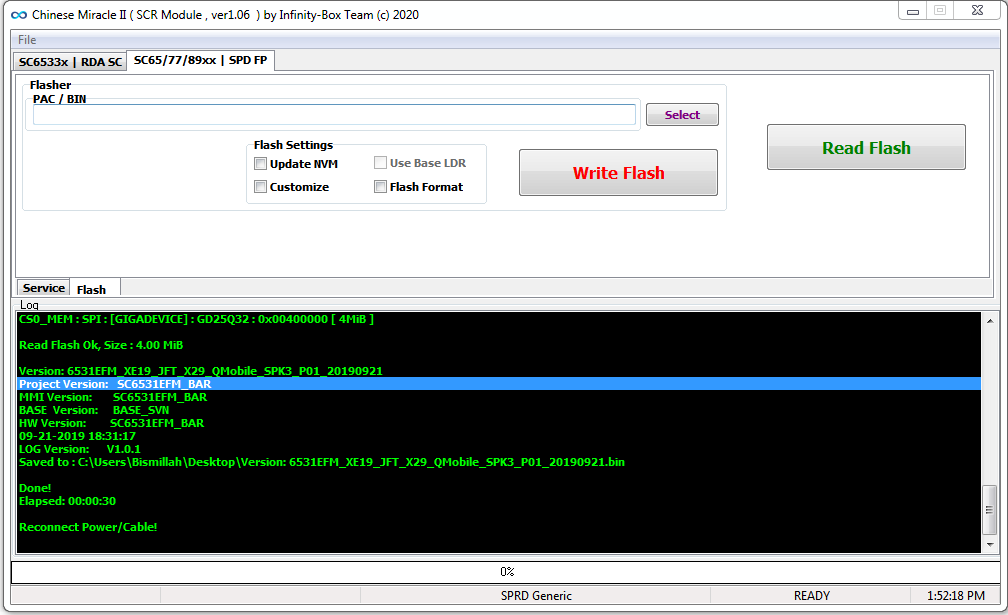Click the 'SPRD Generic' status bar entry
Screen dimensions: 1008x615
(536, 596)
